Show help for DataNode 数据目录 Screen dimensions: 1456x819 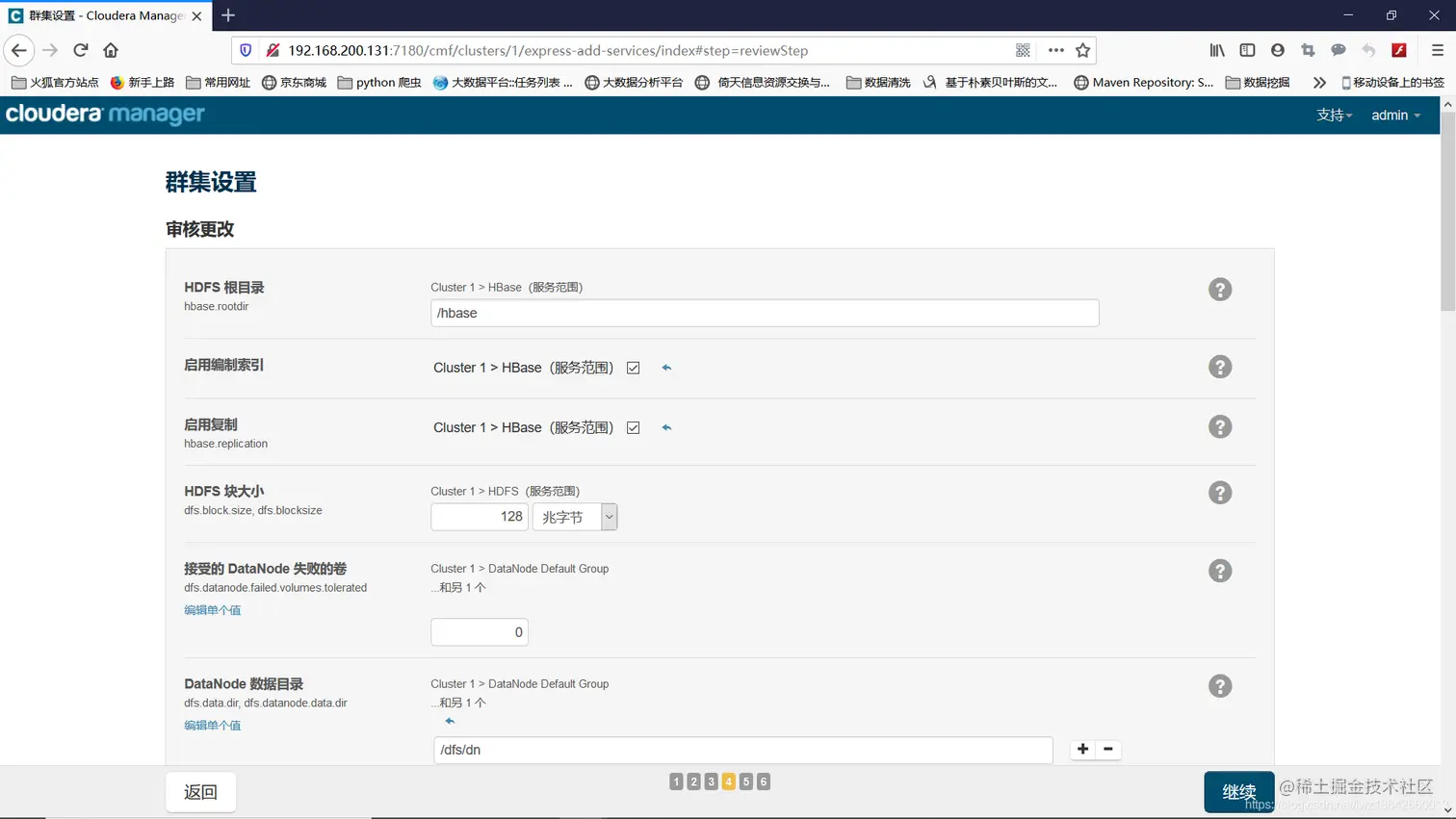1220,686
